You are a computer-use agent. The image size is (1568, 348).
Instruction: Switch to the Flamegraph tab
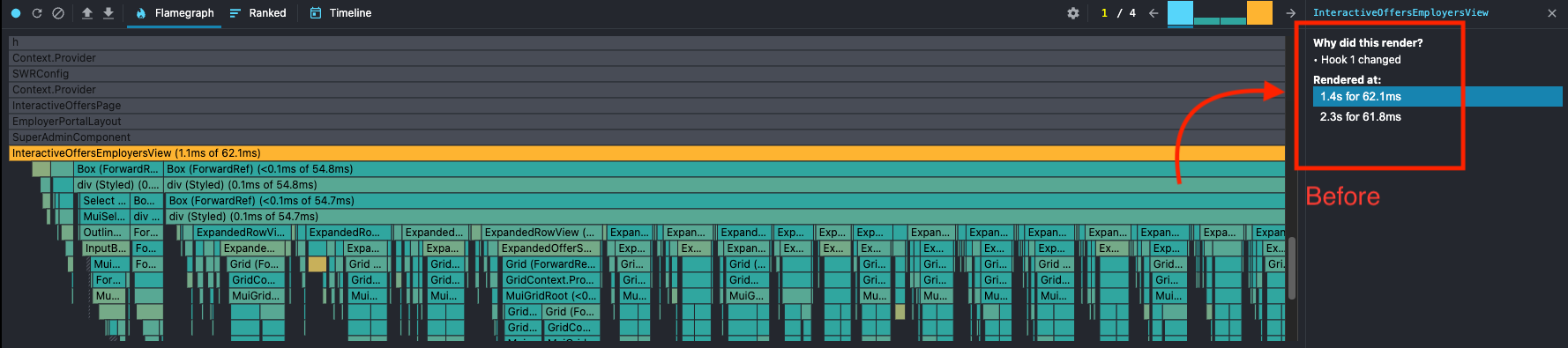click(x=175, y=13)
